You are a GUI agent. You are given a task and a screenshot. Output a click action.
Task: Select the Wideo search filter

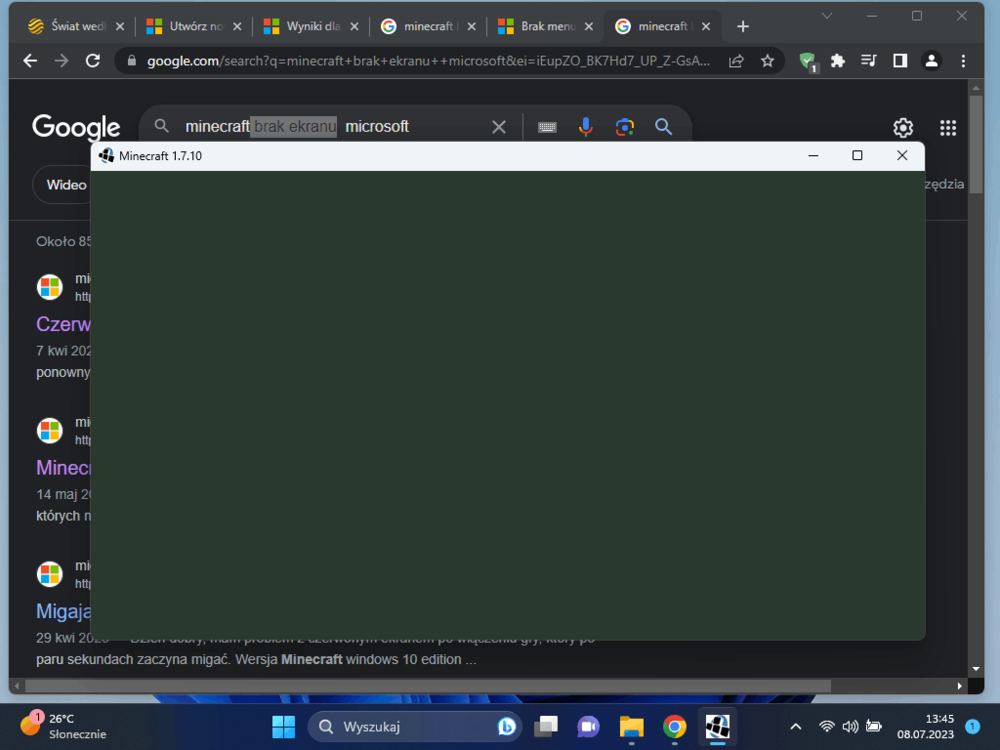[62, 185]
